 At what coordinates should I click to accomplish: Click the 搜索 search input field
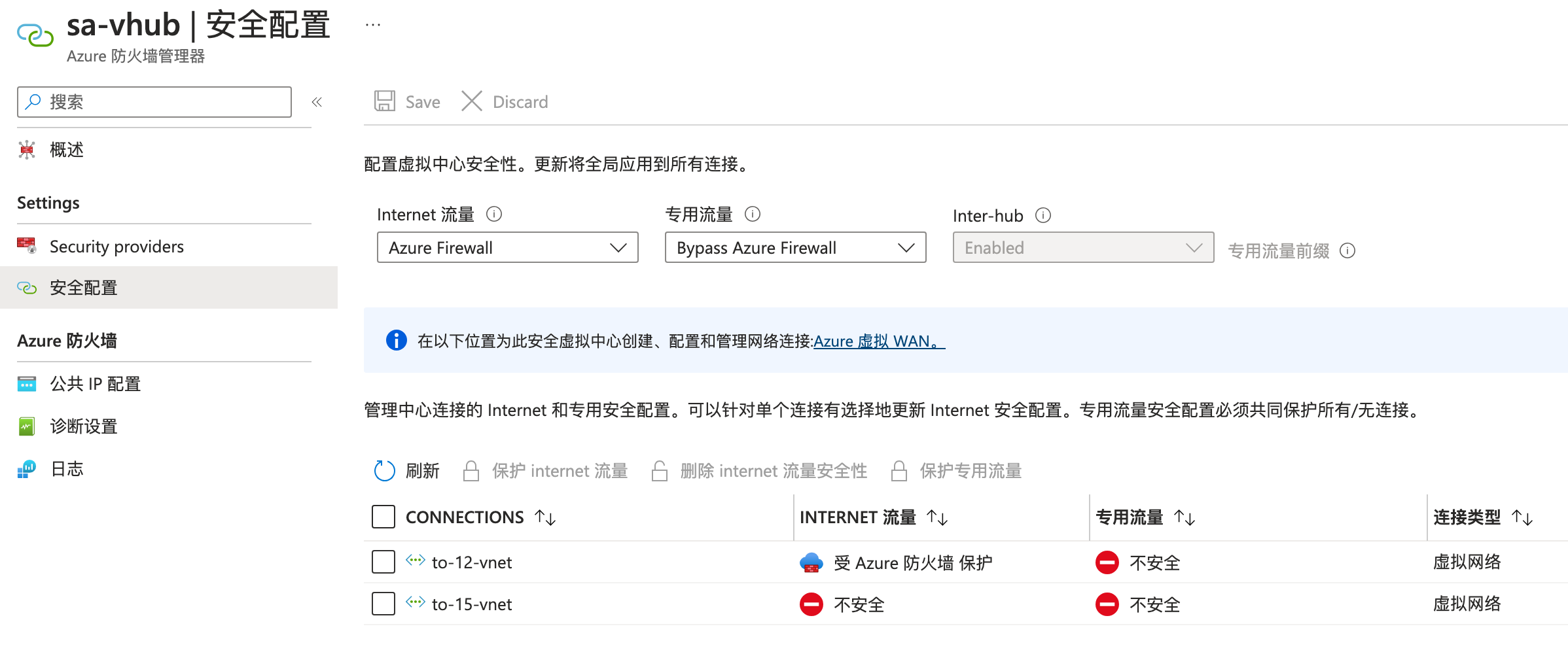[154, 102]
